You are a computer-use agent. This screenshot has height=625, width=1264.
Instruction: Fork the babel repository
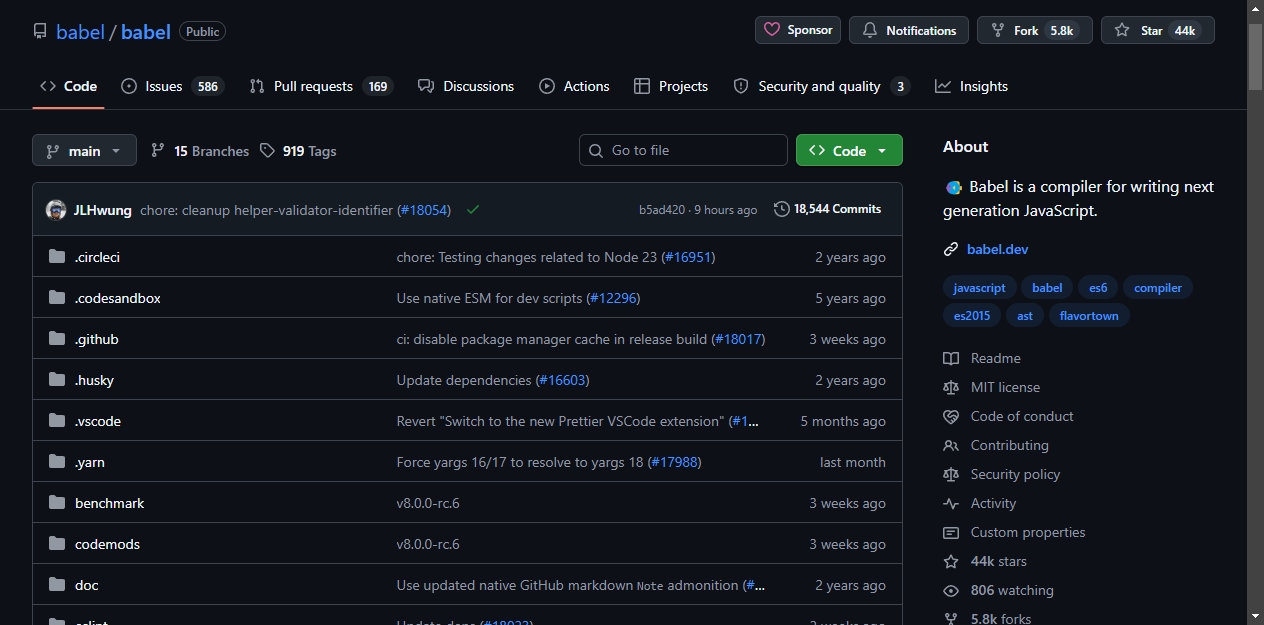pos(1035,30)
